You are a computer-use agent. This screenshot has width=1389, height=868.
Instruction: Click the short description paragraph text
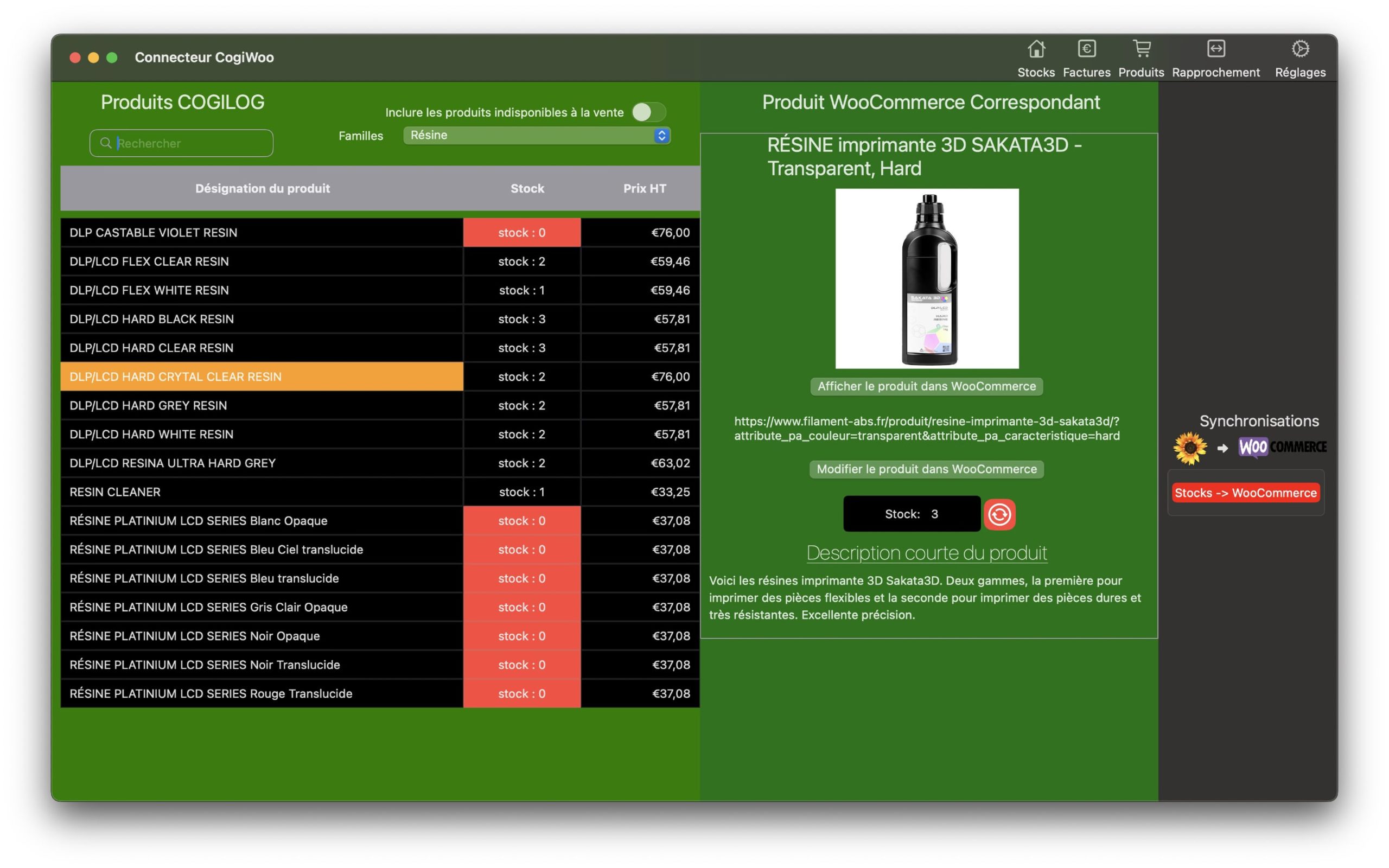click(925, 598)
